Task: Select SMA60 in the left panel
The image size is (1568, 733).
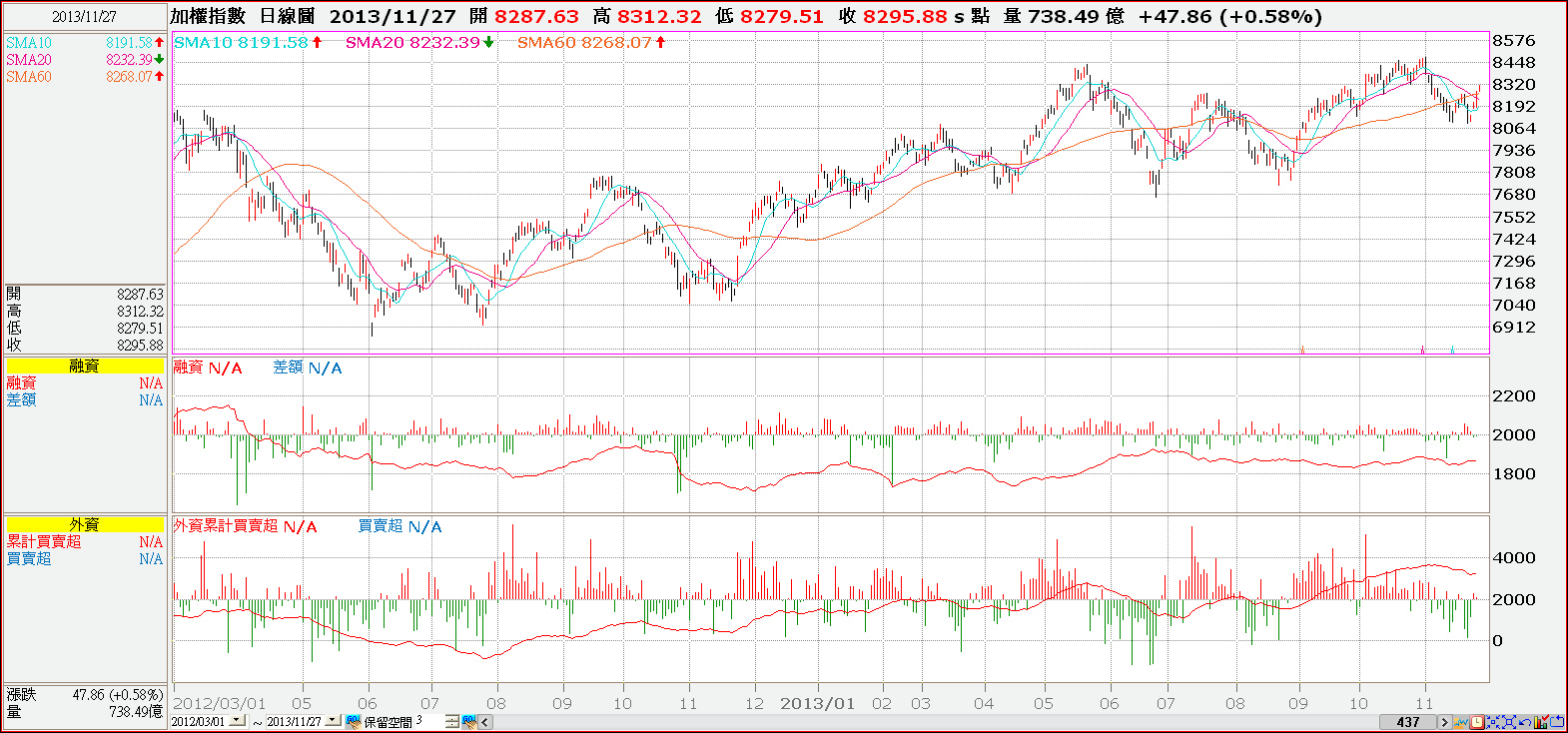Action: [85, 77]
